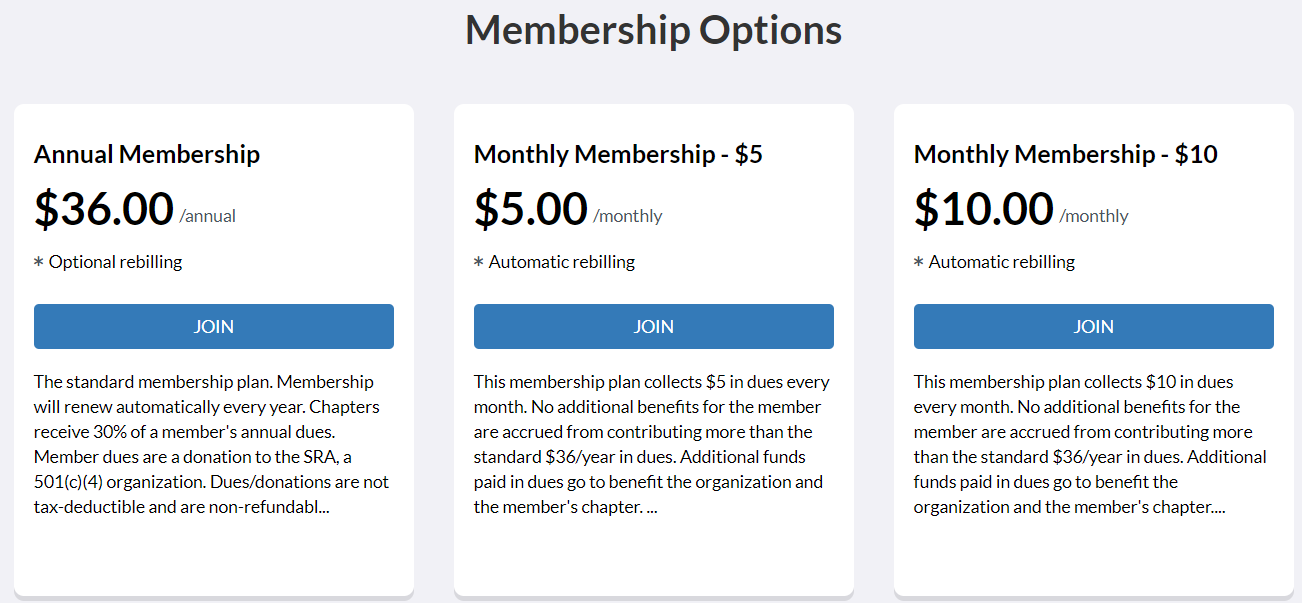Screen dimensions: 1302x603
Task: Click the Monthly Membership - $10 title
Action: coord(1065,155)
